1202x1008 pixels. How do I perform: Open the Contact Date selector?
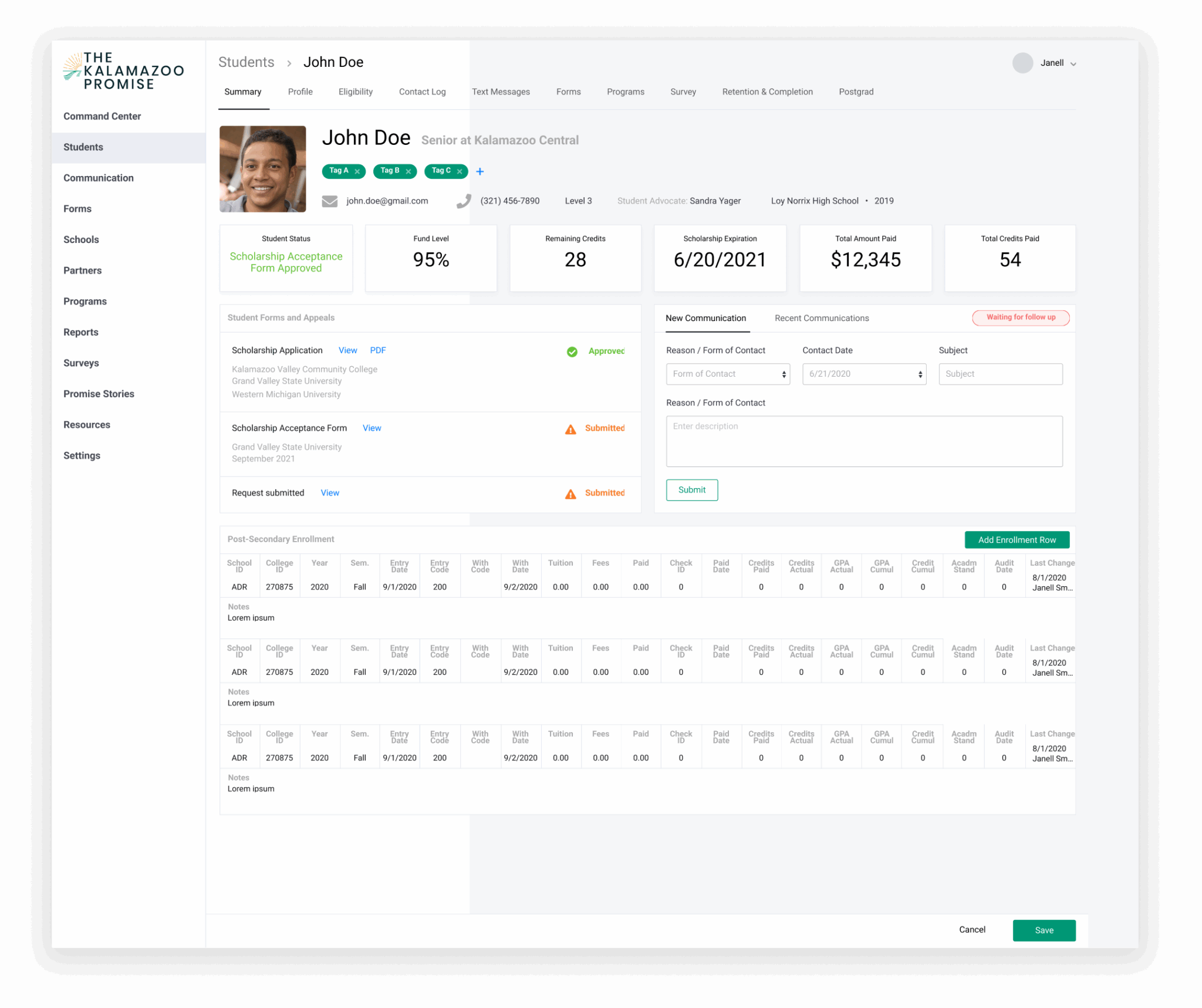tap(863, 374)
